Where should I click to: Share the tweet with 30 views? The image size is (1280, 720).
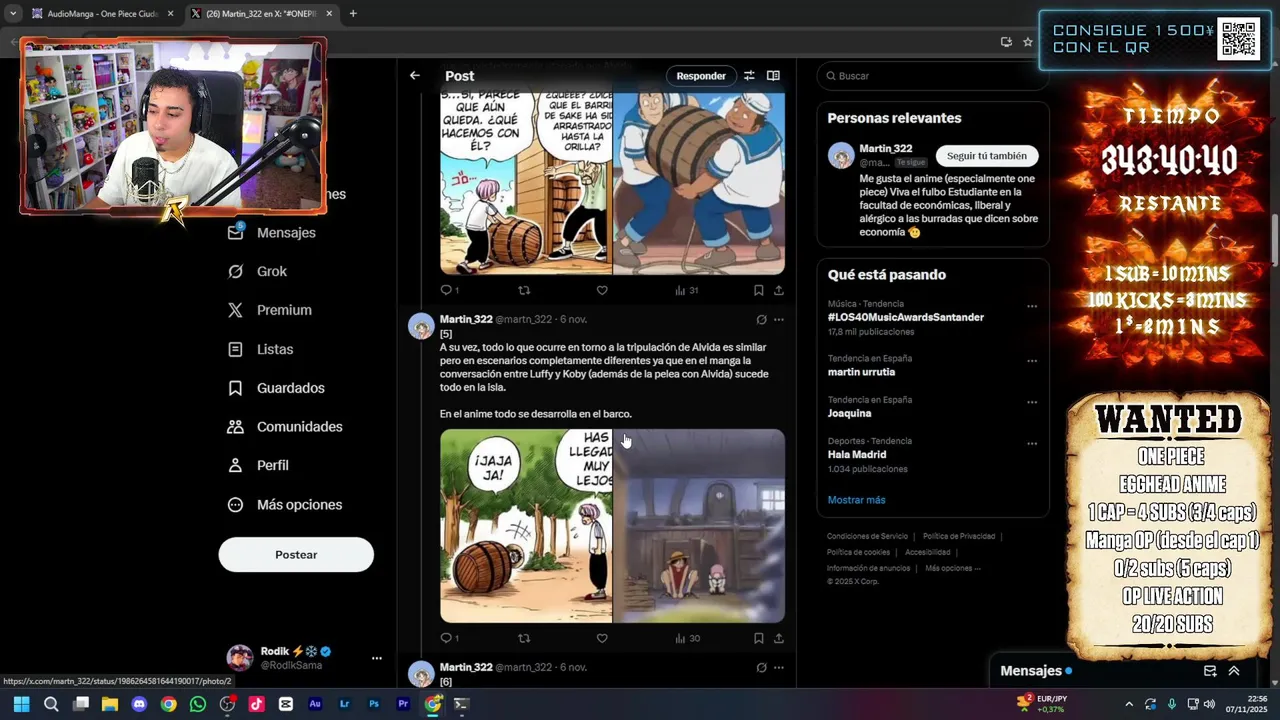click(778, 638)
